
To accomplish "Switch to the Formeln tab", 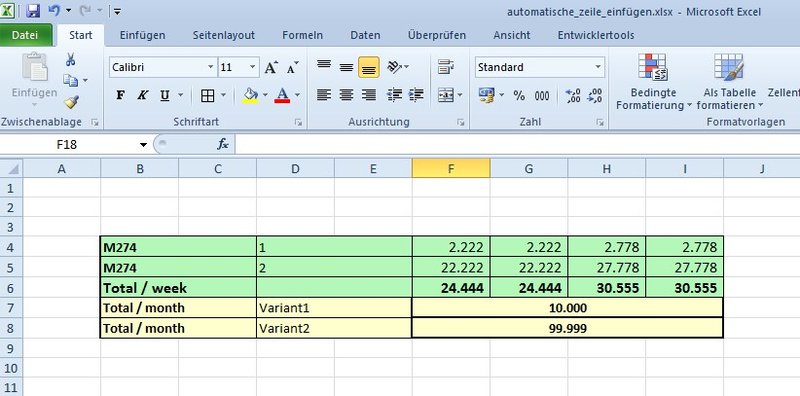I will (303, 35).
